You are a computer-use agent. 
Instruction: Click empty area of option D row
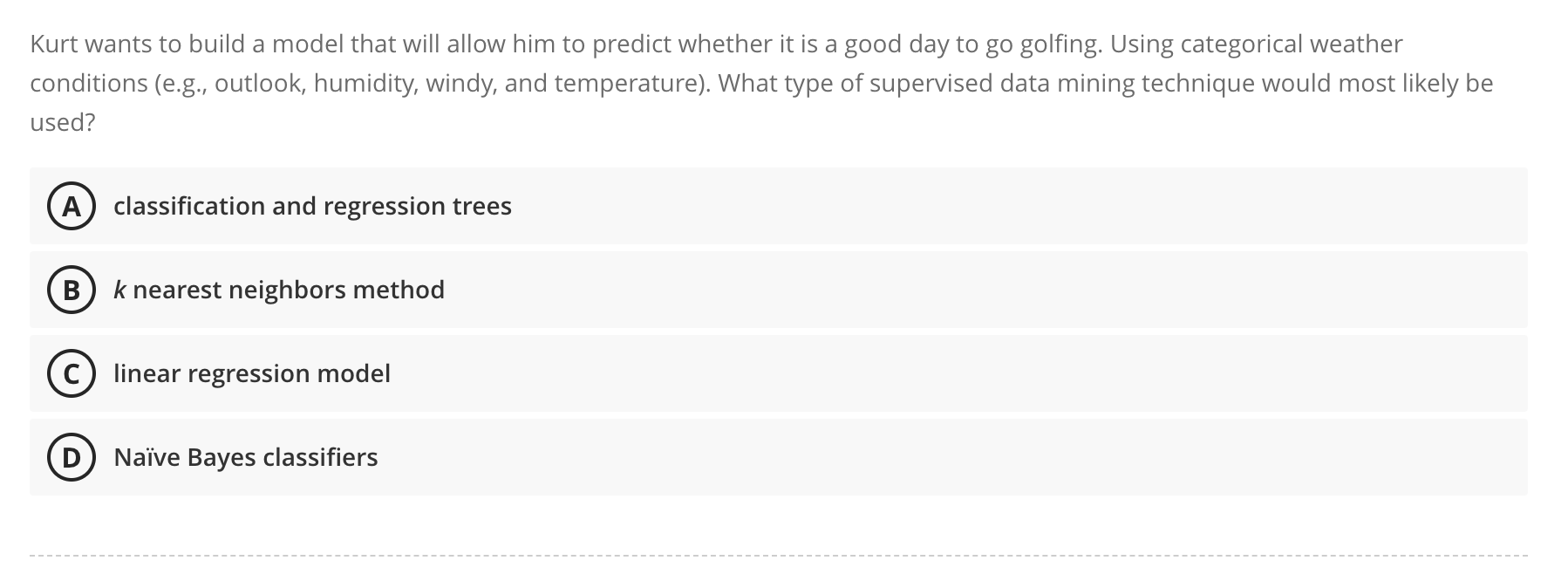pyautogui.click(x=951, y=457)
